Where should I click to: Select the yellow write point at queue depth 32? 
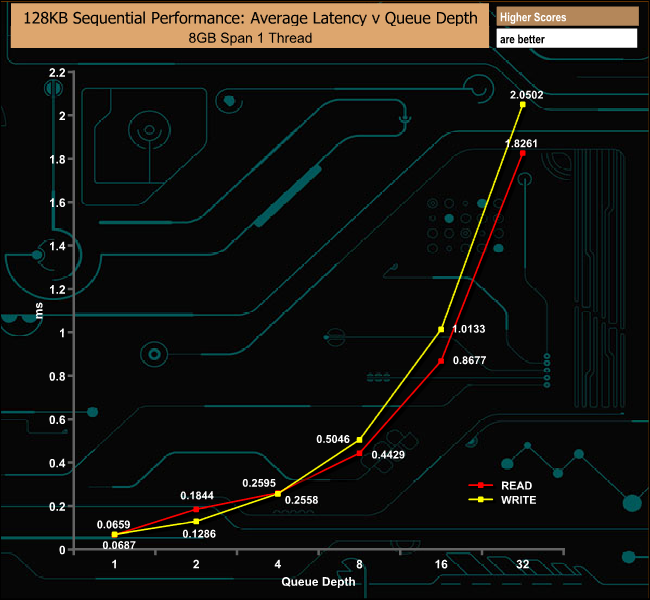523,104
